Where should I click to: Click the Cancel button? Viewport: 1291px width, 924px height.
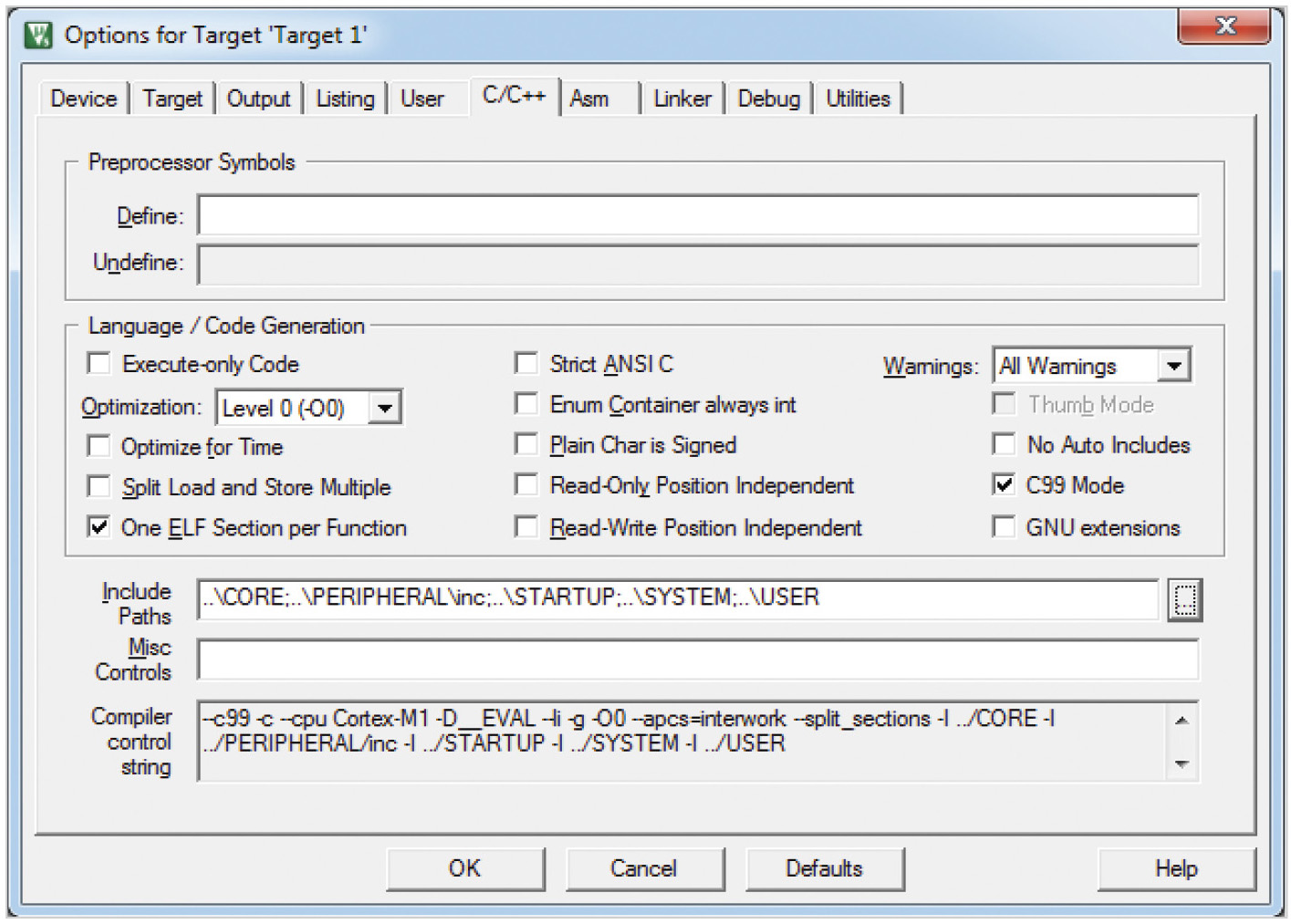tap(644, 868)
